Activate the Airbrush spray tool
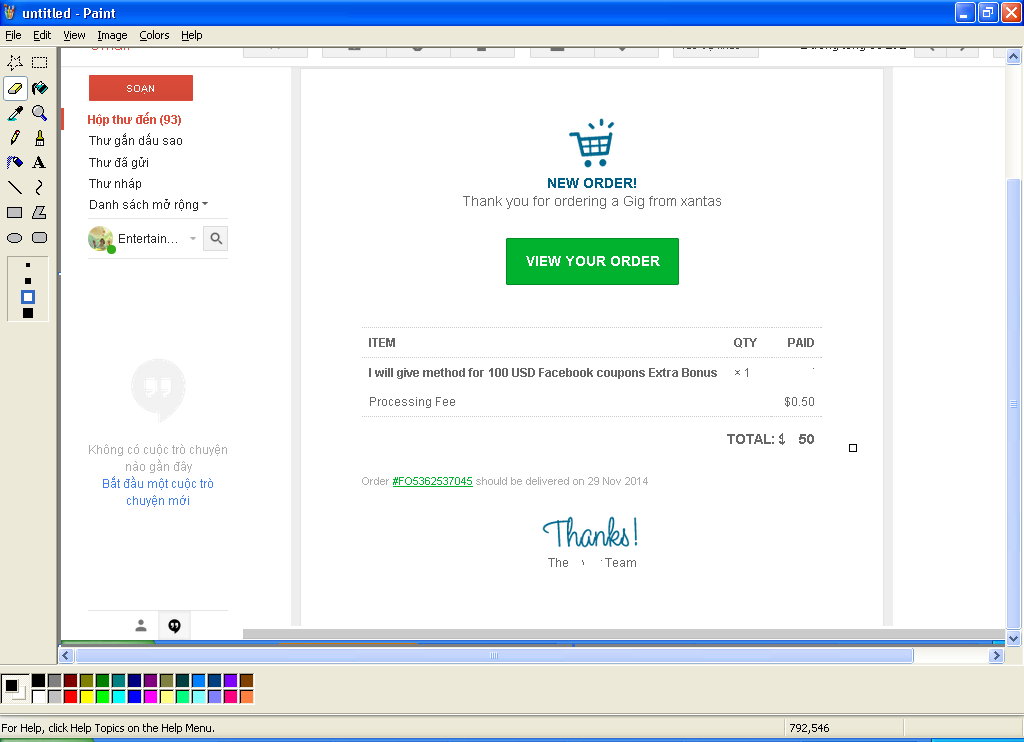The height and width of the screenshot is (742, 1024). click(x=14, y=163)
